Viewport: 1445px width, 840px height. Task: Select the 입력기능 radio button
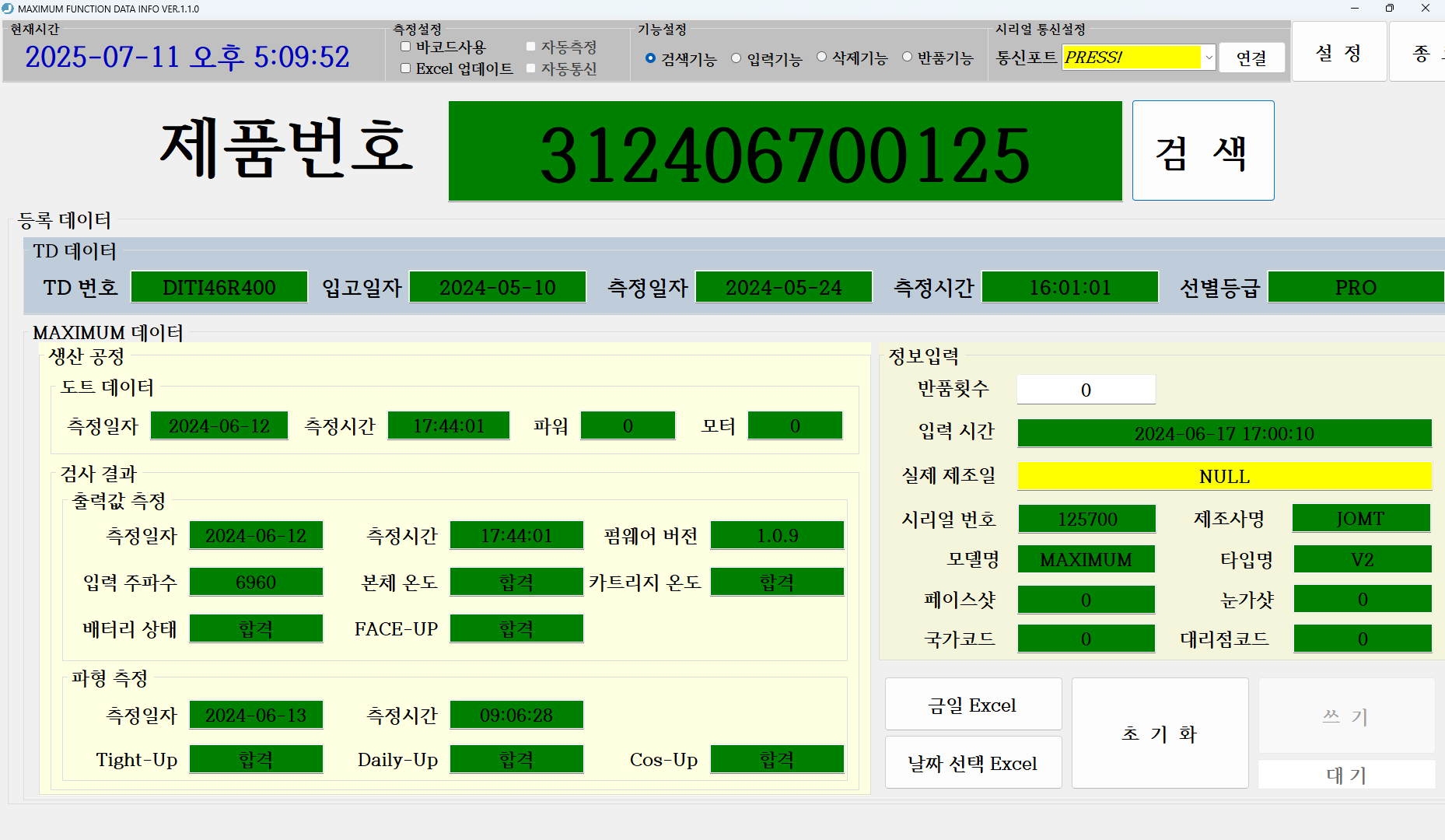[x=736, y=58]
